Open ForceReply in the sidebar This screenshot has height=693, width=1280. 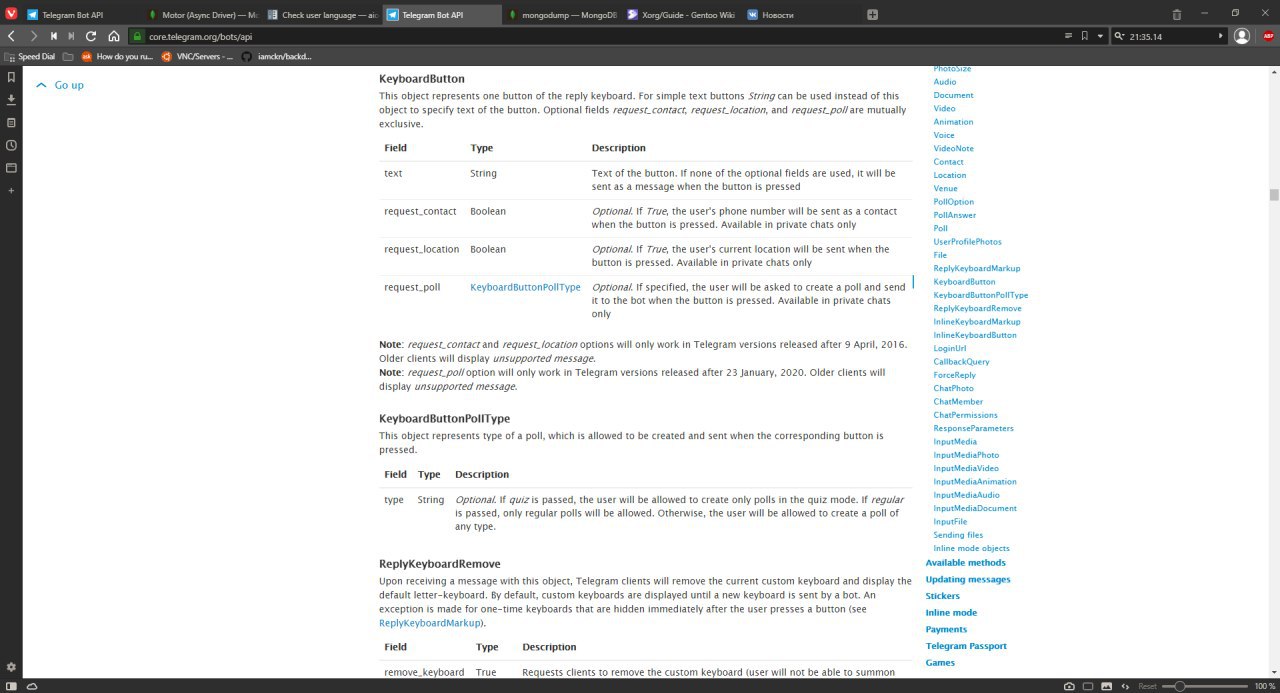click(x=955, y=375)
